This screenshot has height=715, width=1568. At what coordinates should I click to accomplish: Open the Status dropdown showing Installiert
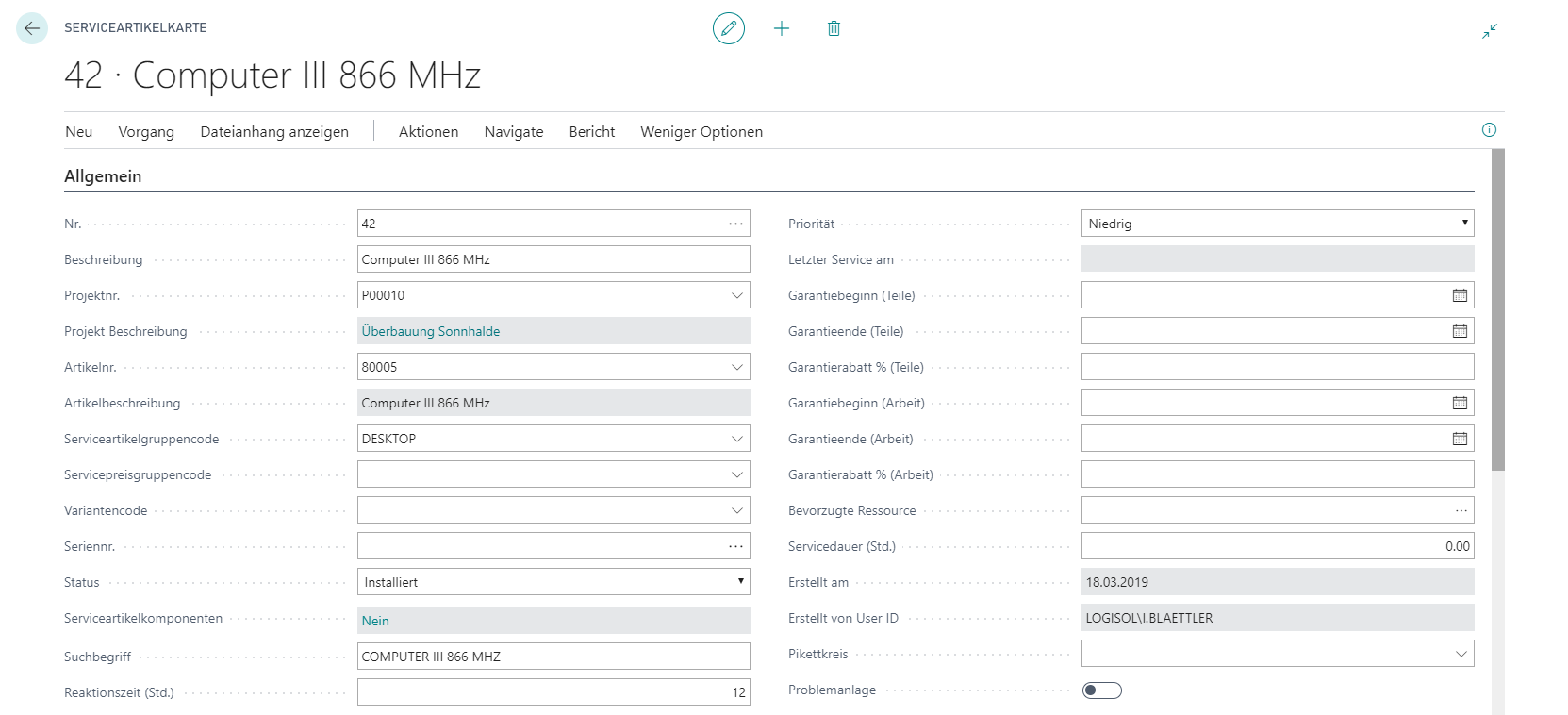pyautogui.click(x=553, y=582)
